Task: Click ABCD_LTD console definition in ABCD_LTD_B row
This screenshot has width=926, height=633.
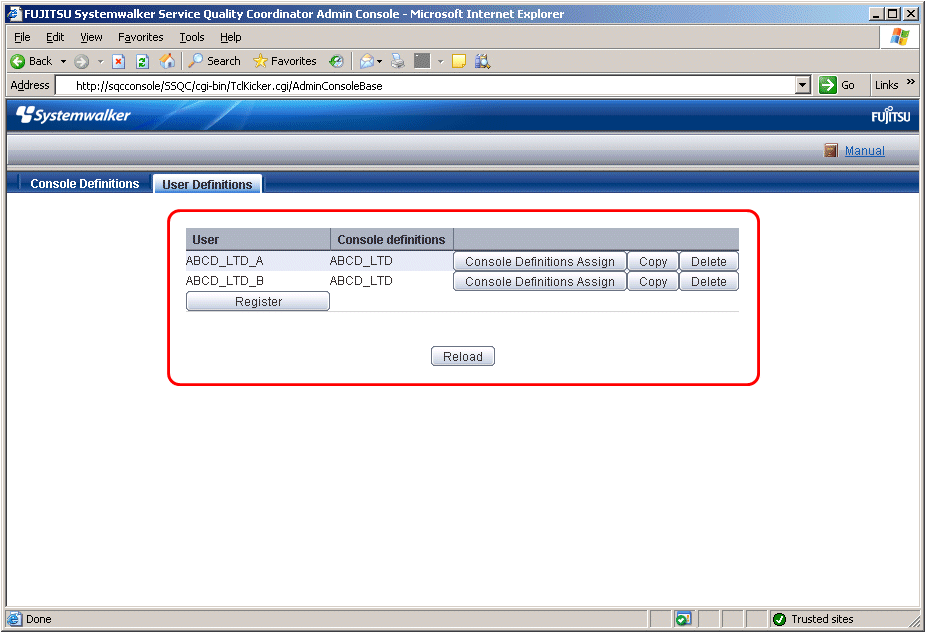Action: click(x=361, y=281)
